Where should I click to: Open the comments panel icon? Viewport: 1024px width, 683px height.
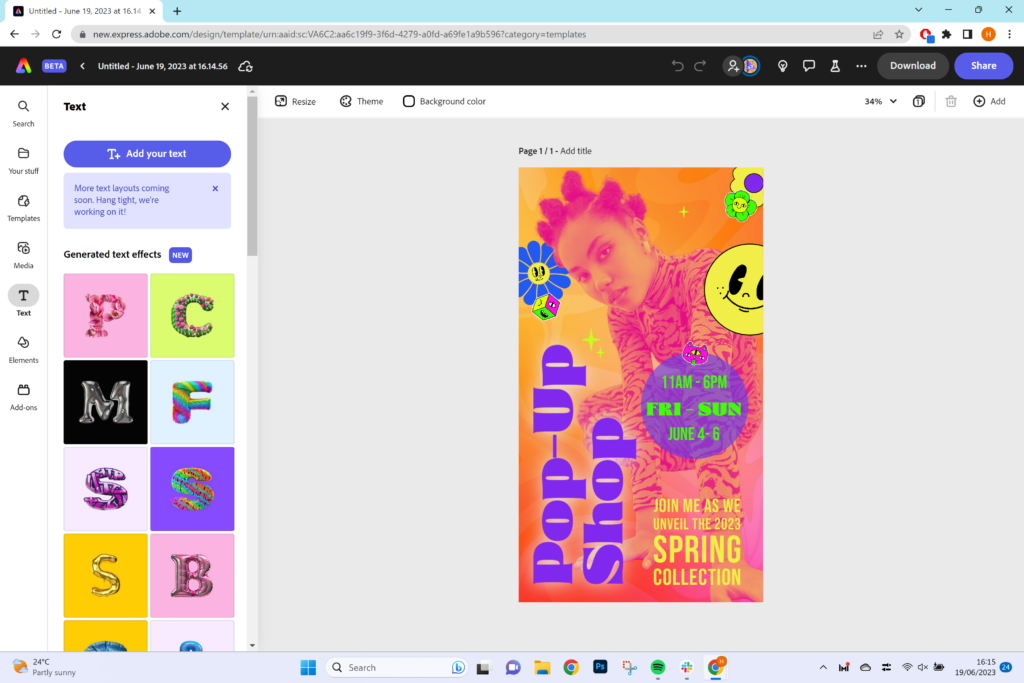click(x=808, y=66)
